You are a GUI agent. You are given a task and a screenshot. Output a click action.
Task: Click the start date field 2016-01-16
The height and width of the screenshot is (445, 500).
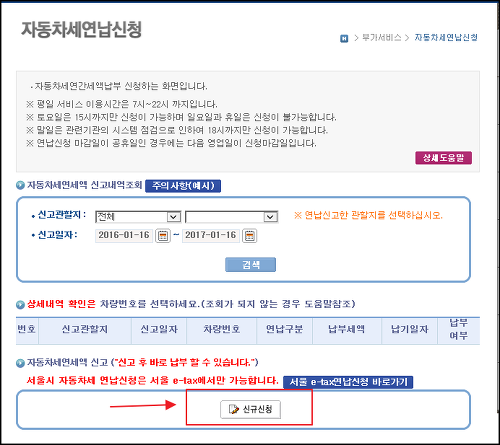(x=124, y=235)
